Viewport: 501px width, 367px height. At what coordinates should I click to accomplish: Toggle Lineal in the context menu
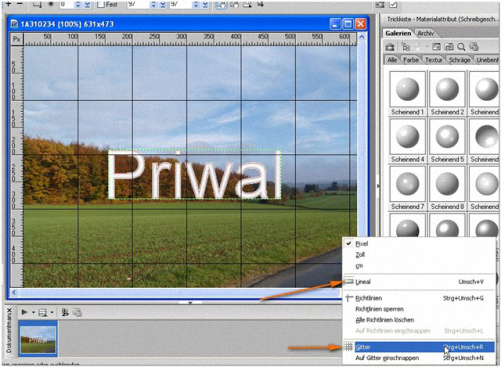418,282
